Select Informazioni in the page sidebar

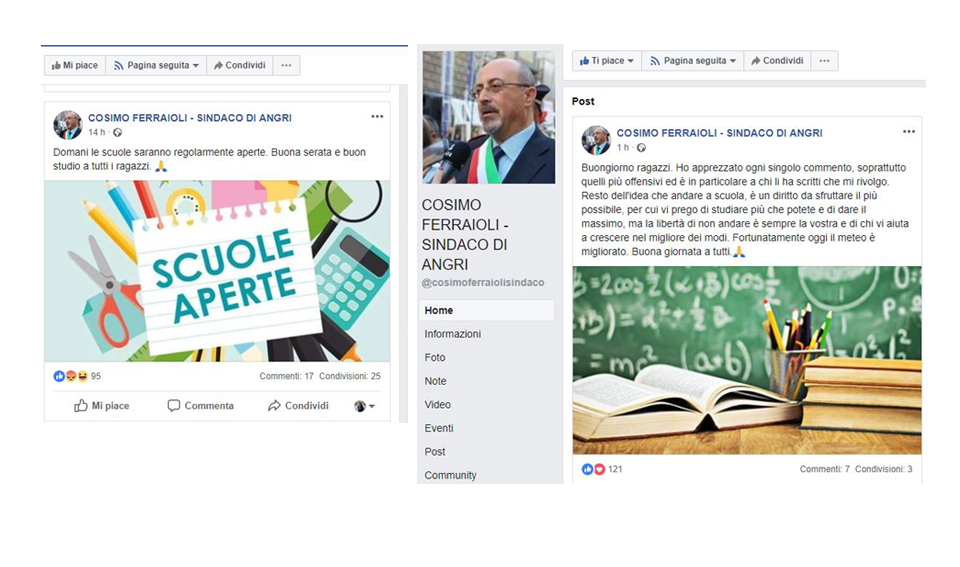pos(452,334)
